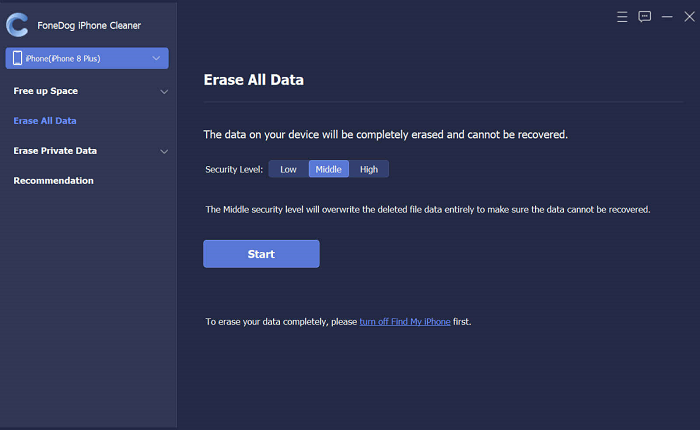Select Free up Space in the sidebar

[x=45, y=91]
